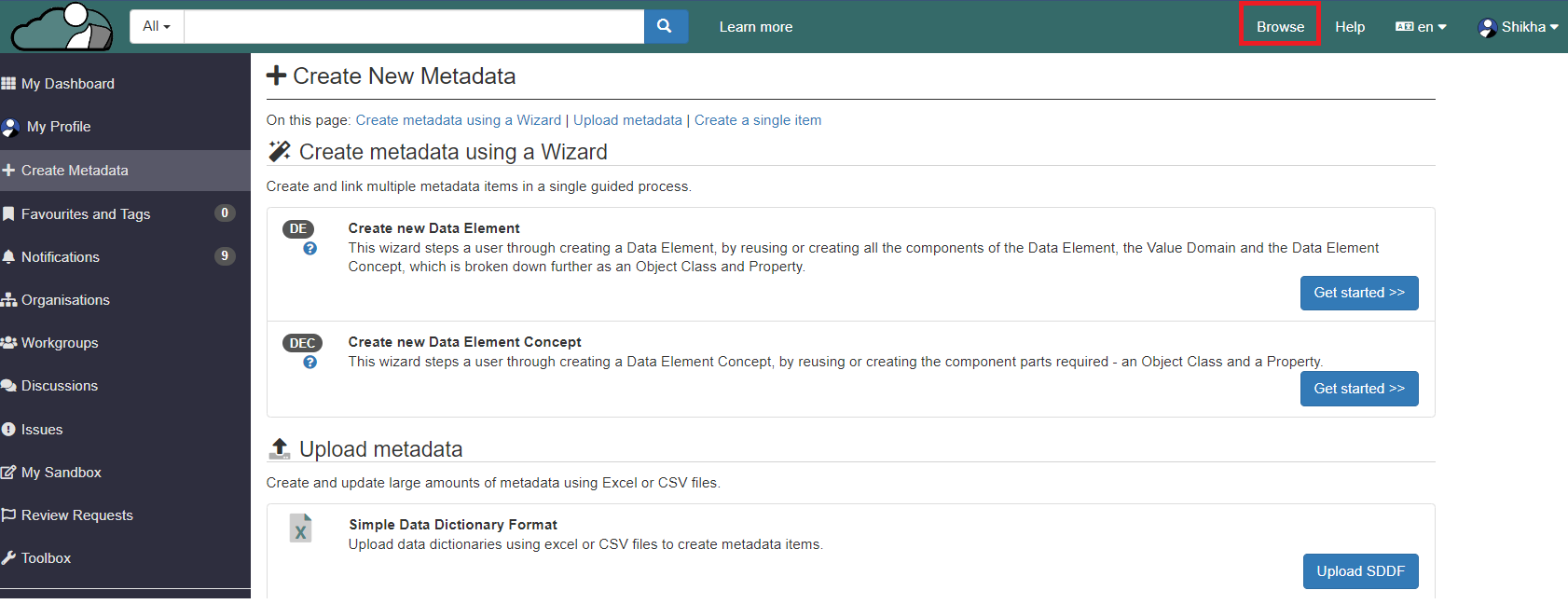Click the DEC badge icon
The height and width of the screenshot is (604, 1568).
302,343
